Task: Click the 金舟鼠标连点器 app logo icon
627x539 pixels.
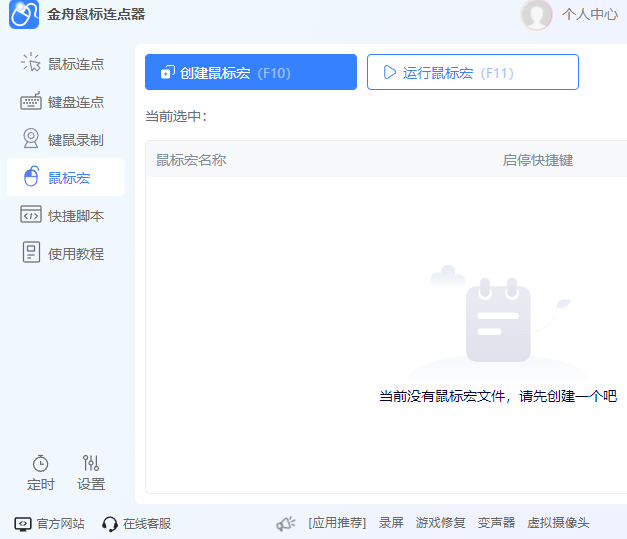Action: point(24,15)
